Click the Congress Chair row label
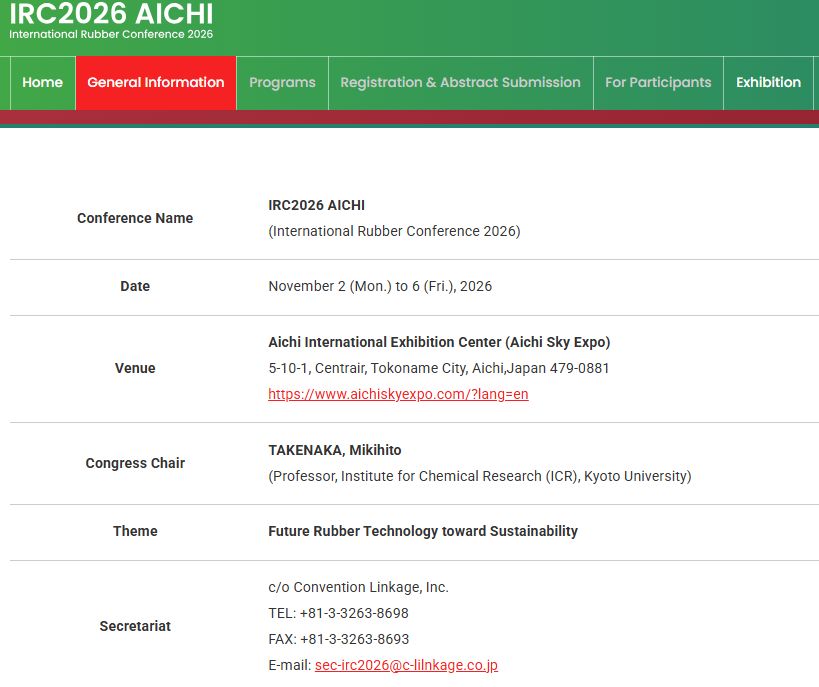This screenshot has width=819, height=687. click(135, 463)
